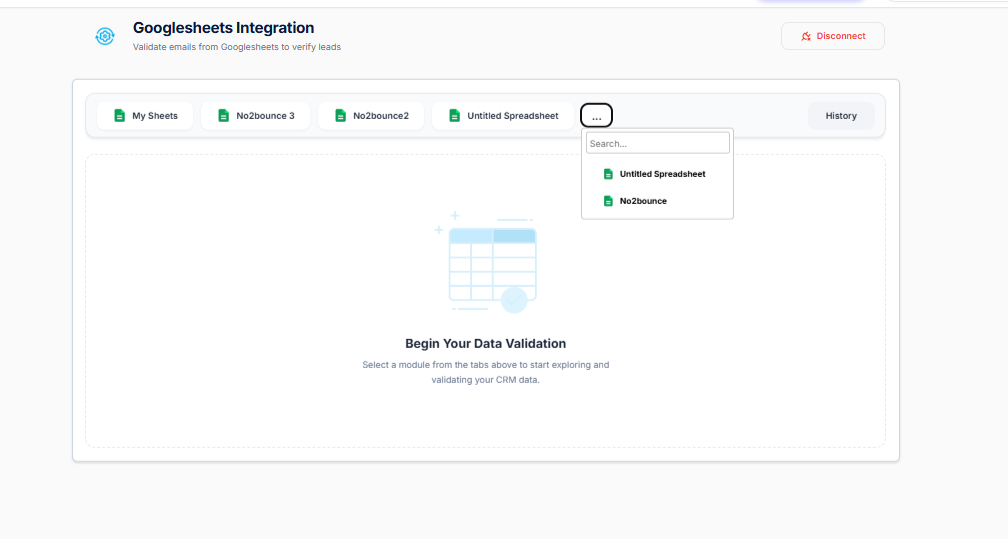The height and width of the screenshot is (539, 1008).
Task: Click the sheet icon beside dropdown No2bounce
Action: 608,201
